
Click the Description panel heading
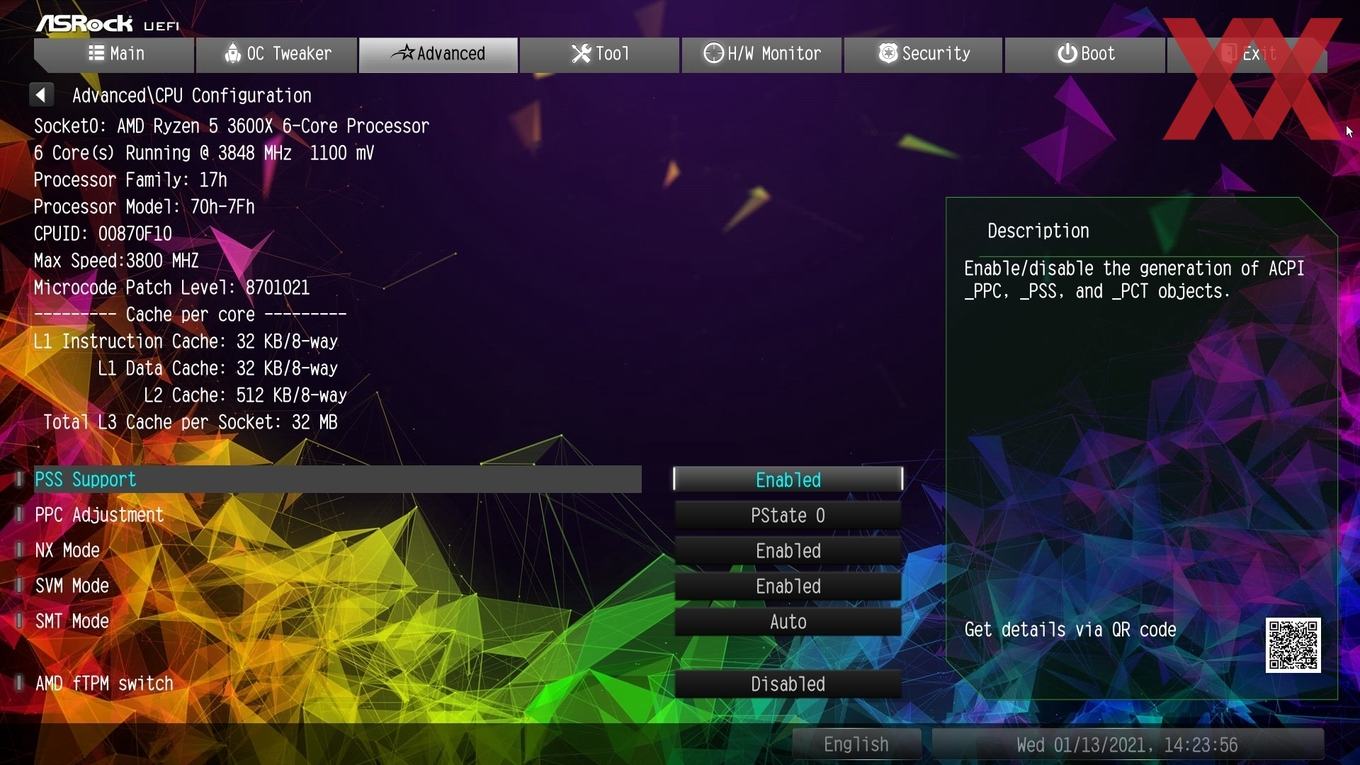click(1038, 231)
